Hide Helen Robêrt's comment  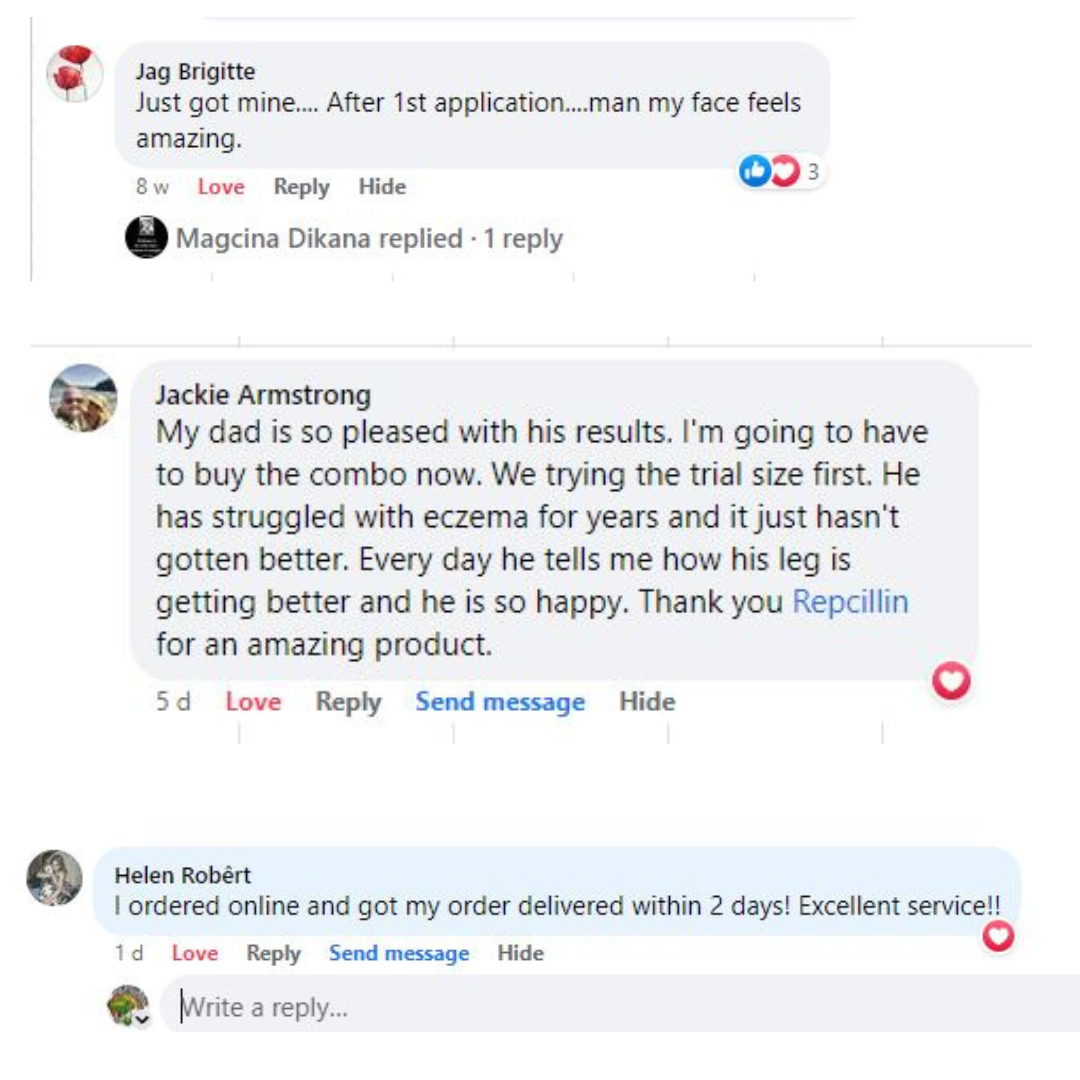tap(520, 954)
